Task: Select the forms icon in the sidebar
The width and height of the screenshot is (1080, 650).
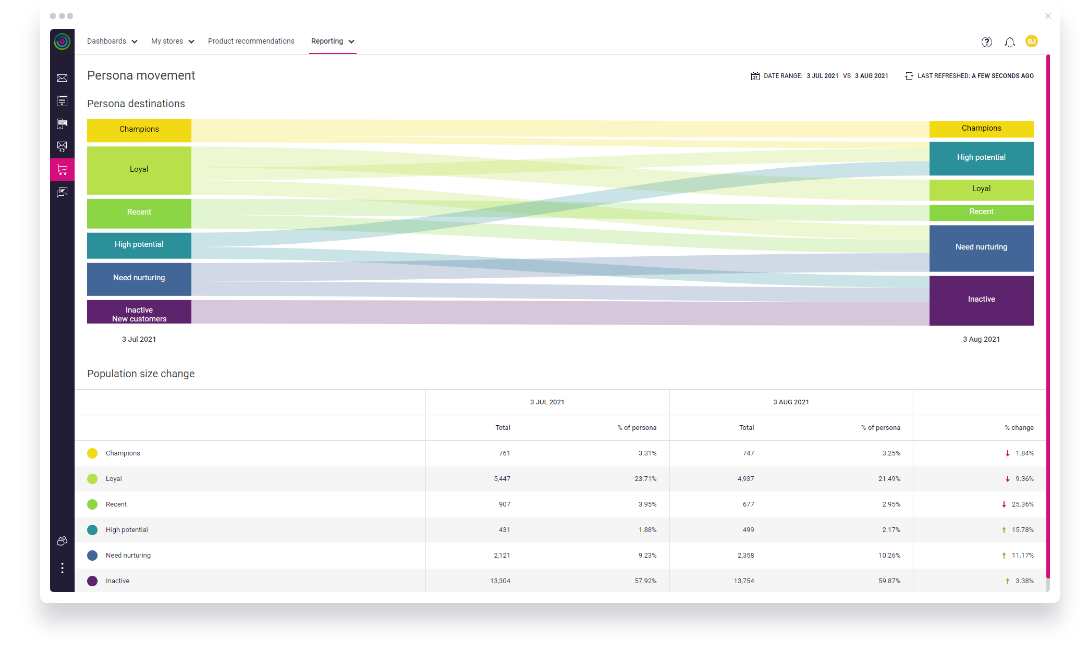Action: (x=62, y=100)
